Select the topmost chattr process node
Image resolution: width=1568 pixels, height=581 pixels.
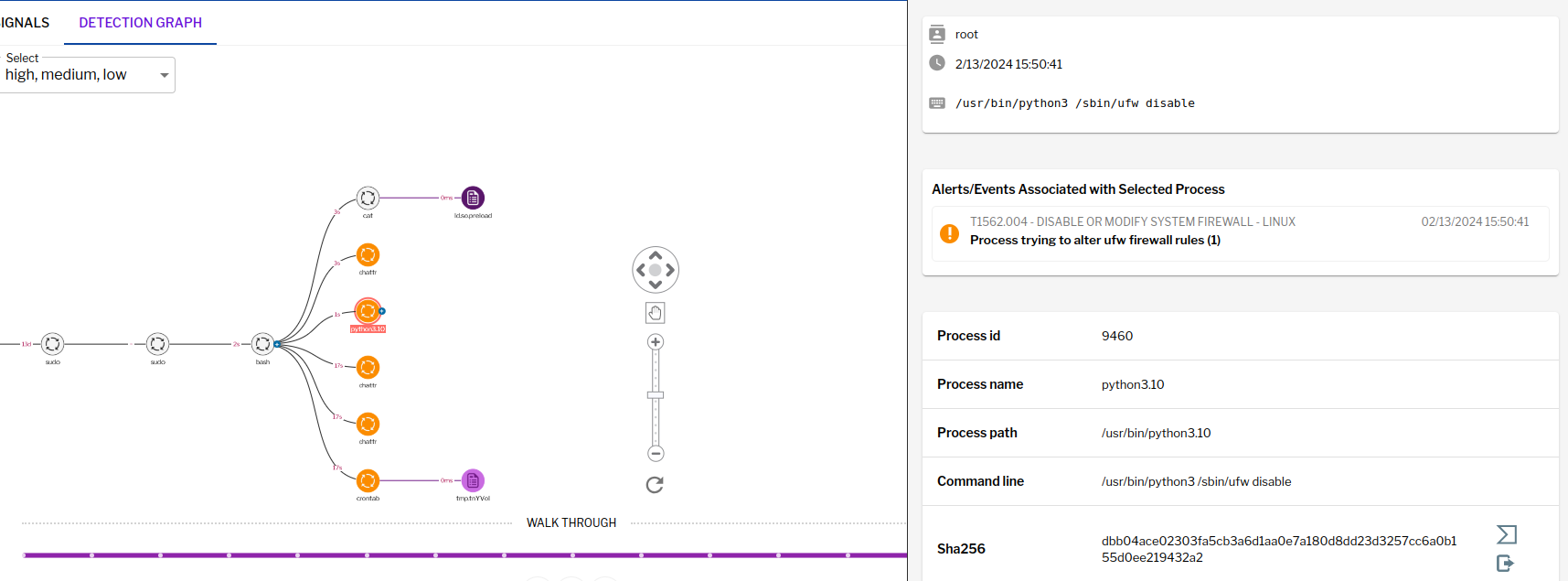(368, 254)
